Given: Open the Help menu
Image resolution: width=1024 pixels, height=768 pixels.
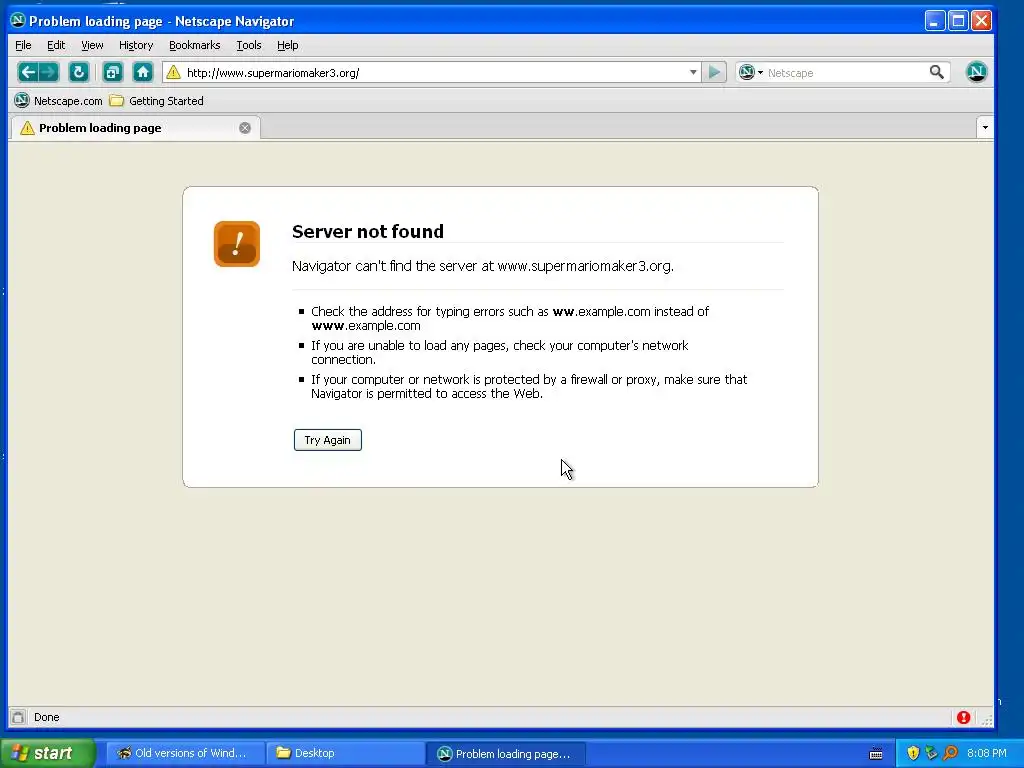Looking at the screenshot, I should pyautogui.click(x=287, y=45).
